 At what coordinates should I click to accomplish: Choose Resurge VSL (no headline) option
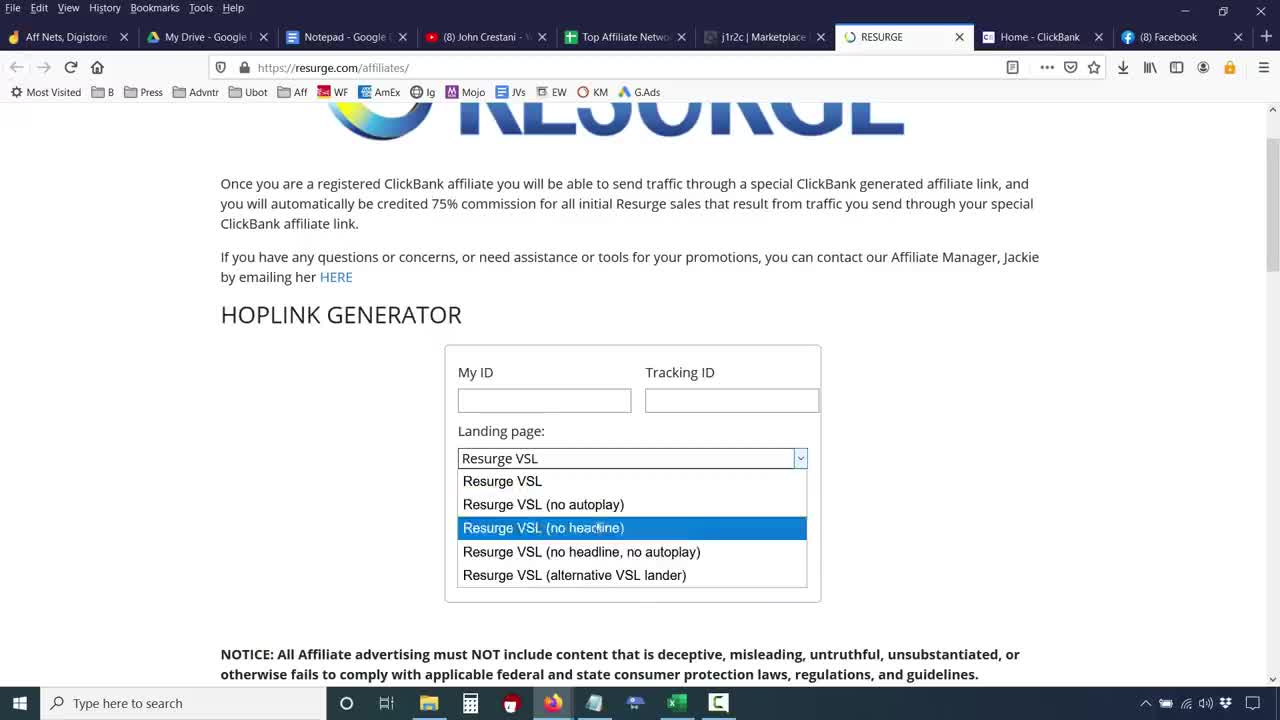[632, 528]
